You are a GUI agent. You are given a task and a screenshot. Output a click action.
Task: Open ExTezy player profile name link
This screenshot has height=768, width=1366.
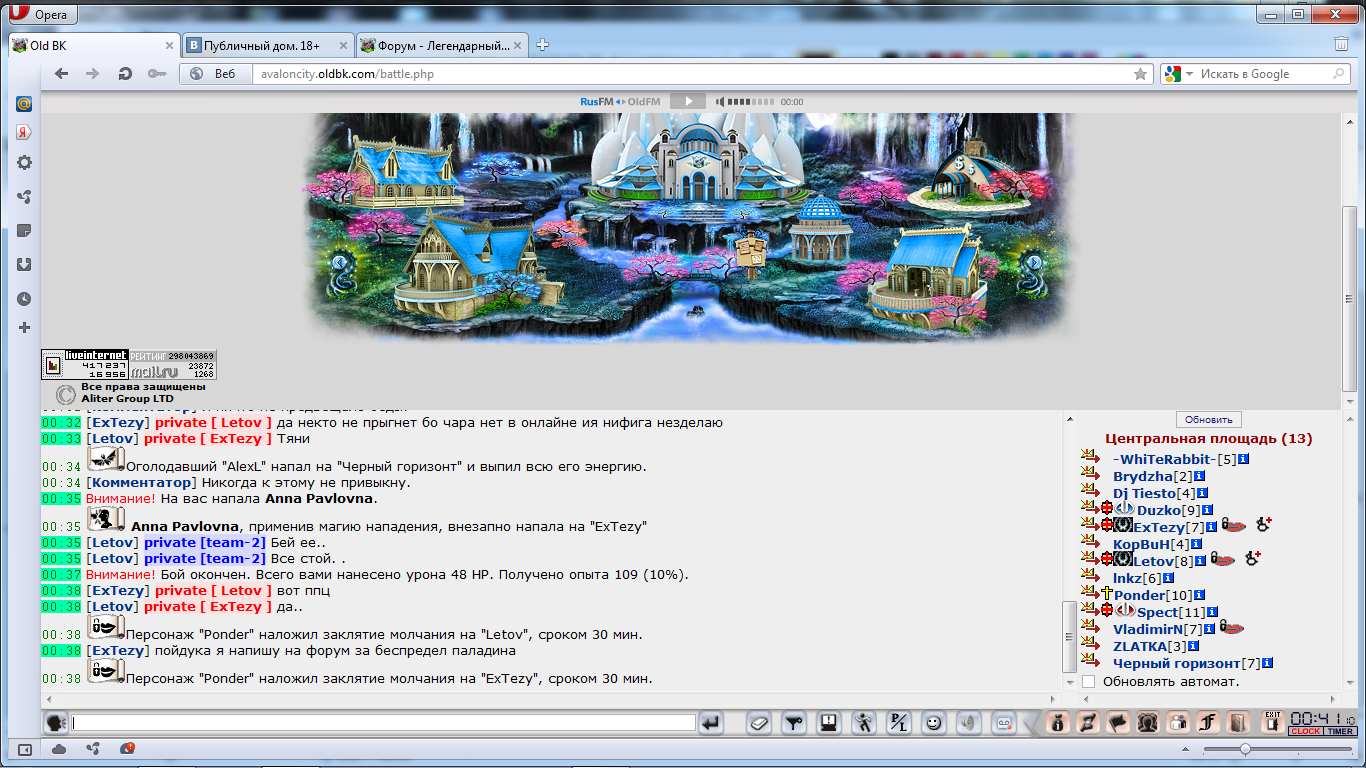click(x=1158, y=527)
